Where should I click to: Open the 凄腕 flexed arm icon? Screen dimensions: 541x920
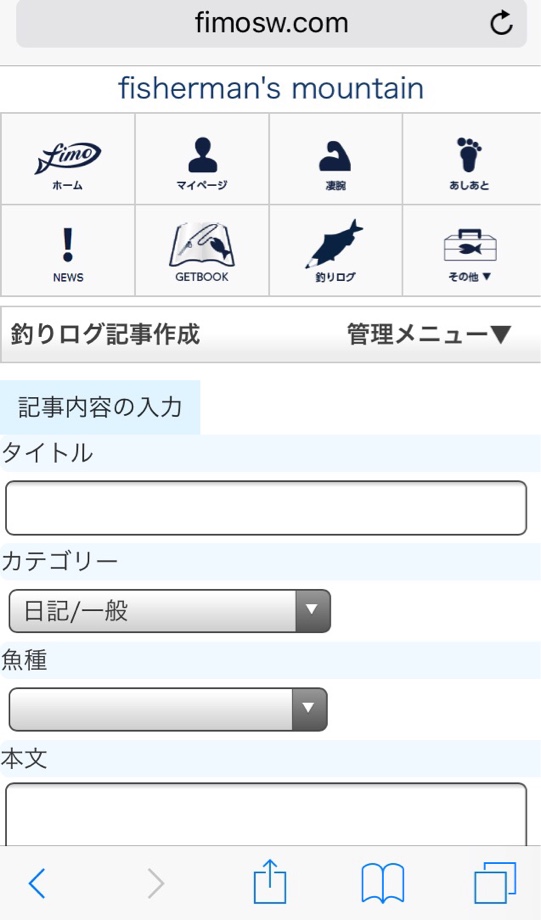point(336,160)
